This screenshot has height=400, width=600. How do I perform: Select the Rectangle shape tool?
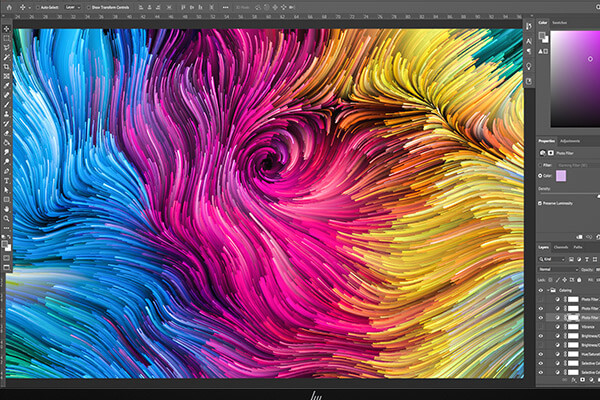click(x=7, y=199)
